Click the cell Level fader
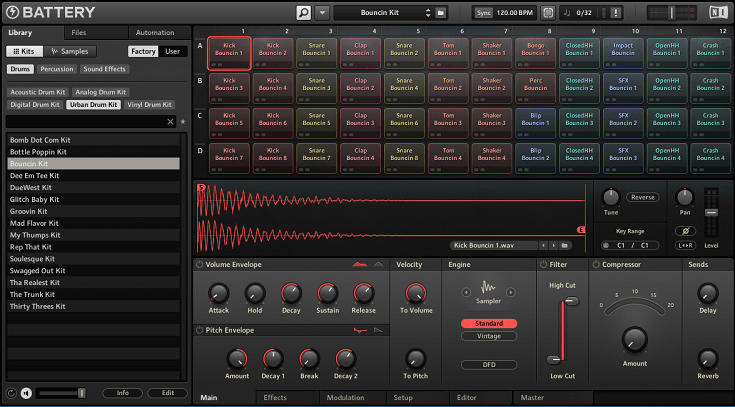The image size is (735, 407). pos(711,212)
